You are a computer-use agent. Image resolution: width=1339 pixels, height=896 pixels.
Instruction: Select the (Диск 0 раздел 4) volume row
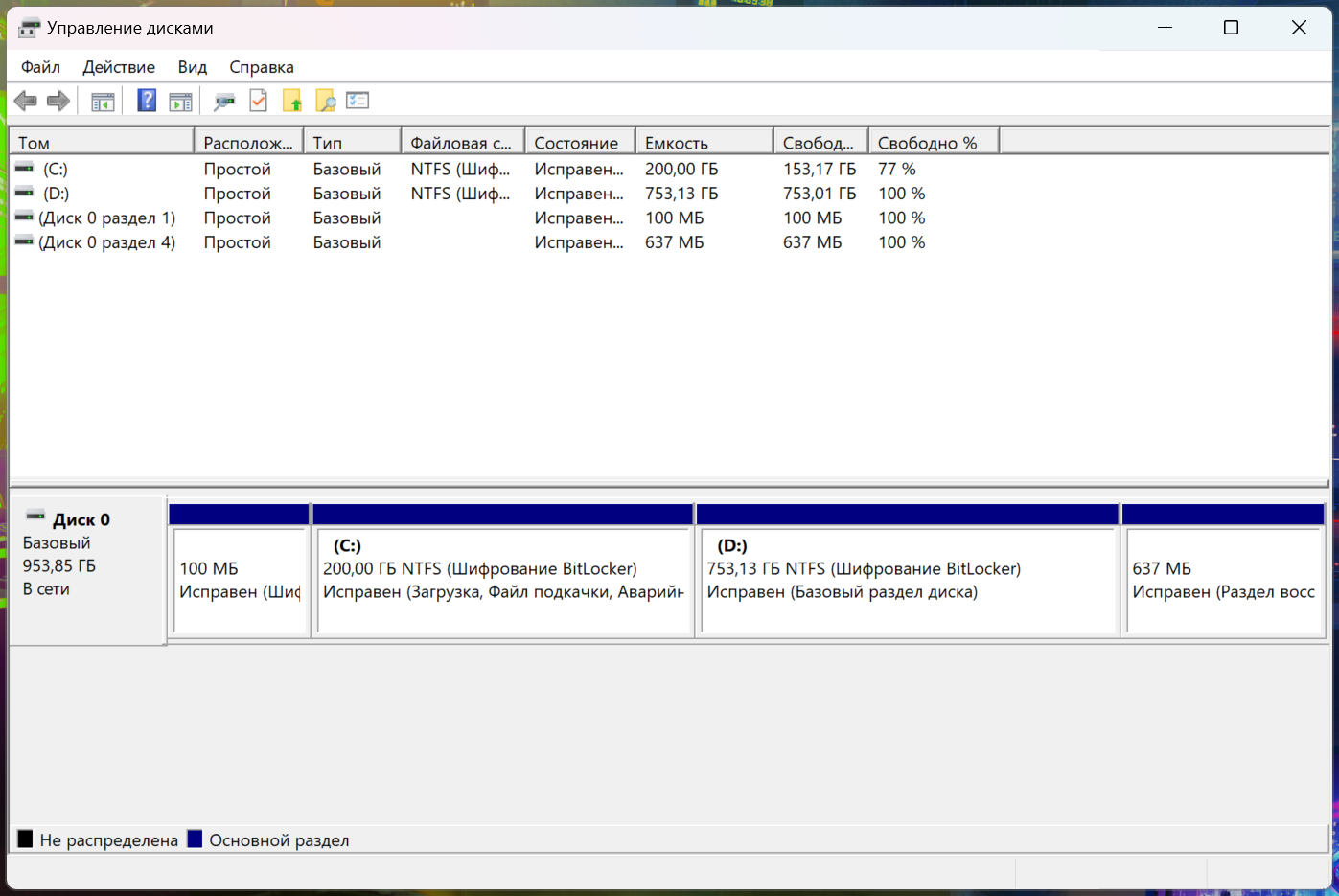pos(107,242)
